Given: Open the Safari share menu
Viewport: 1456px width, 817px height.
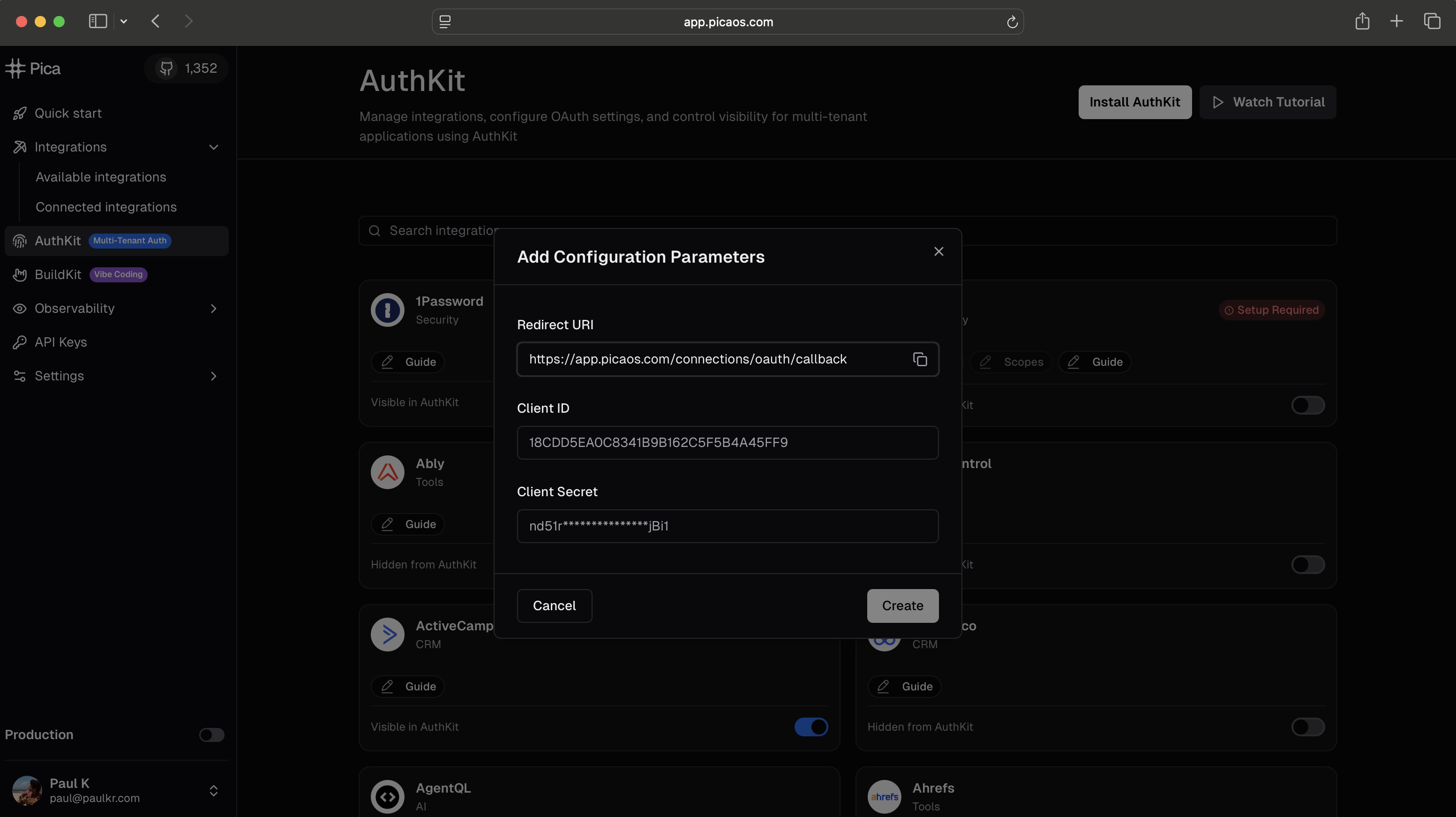Looking at the screenshot, I should tap(1362, 22).
